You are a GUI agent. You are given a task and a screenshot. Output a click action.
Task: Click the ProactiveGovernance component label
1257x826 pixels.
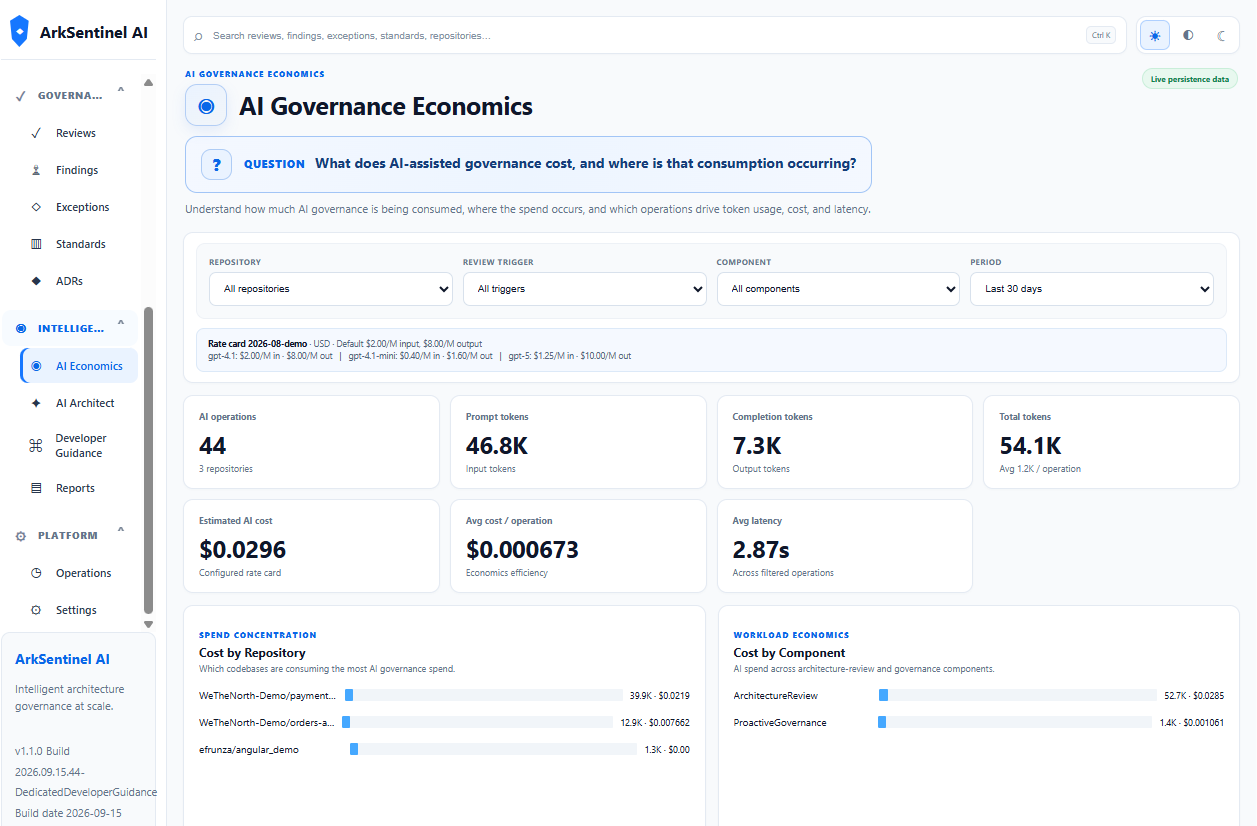pos(780,722)
